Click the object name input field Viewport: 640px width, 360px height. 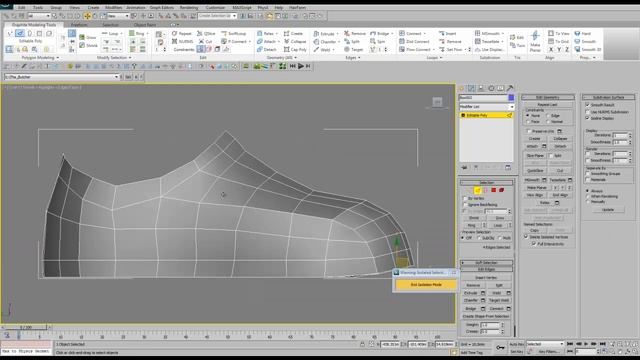coord(483,98)
